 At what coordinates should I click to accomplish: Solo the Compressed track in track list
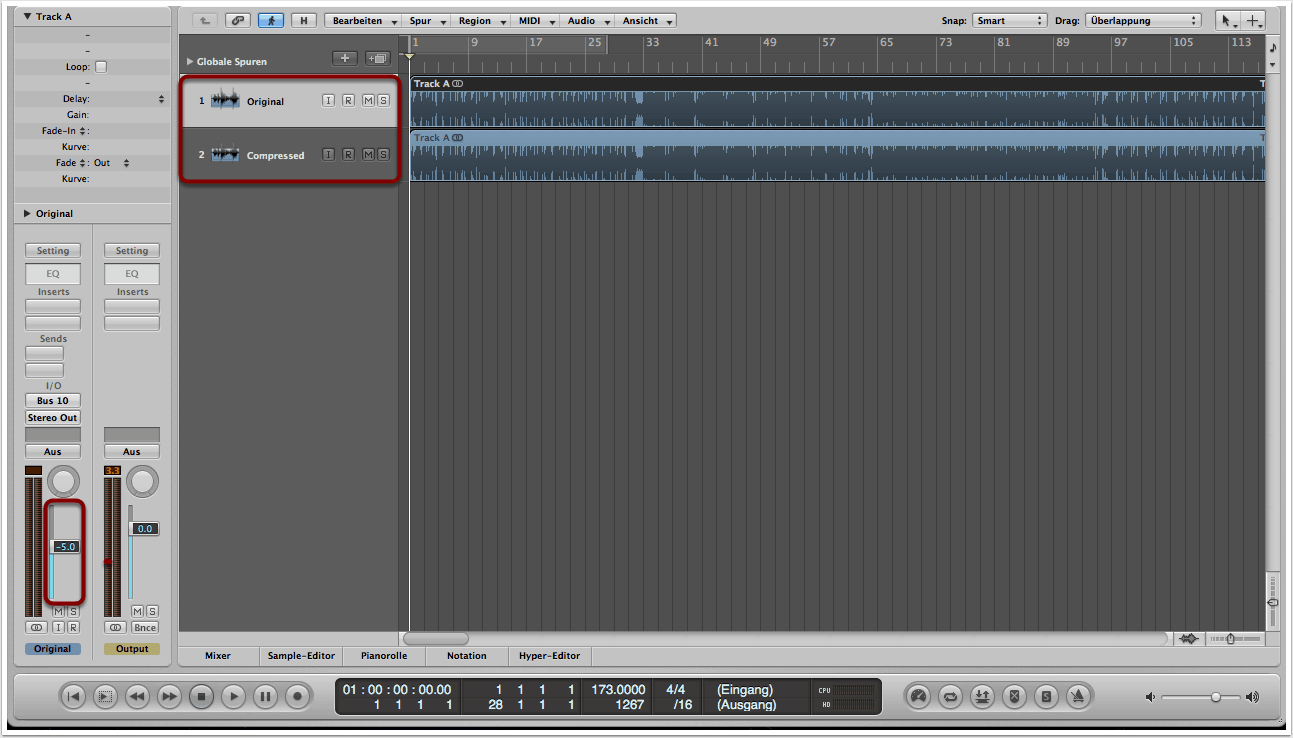[383, 155]
